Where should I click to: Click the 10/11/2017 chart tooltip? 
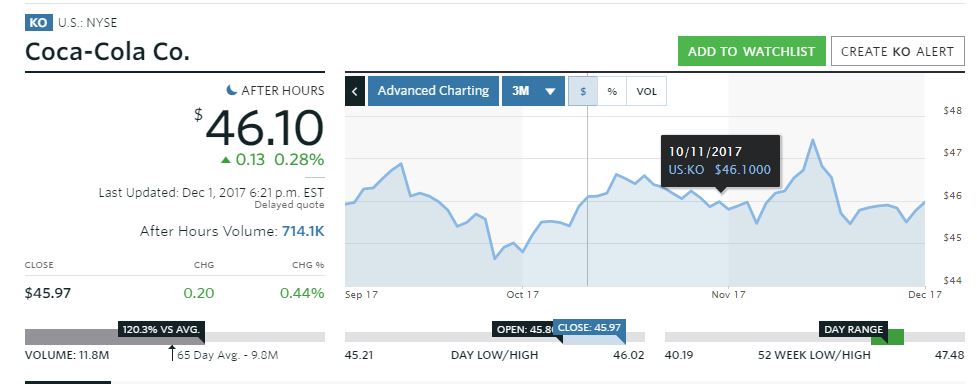(720, 161)
